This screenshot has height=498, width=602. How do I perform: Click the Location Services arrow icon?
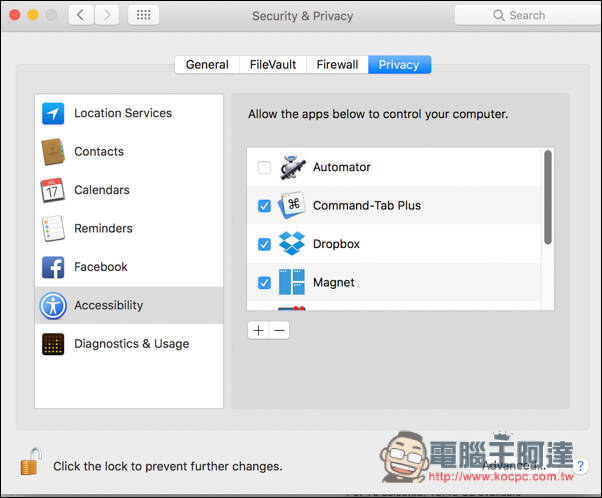click(x=53, y=113)
